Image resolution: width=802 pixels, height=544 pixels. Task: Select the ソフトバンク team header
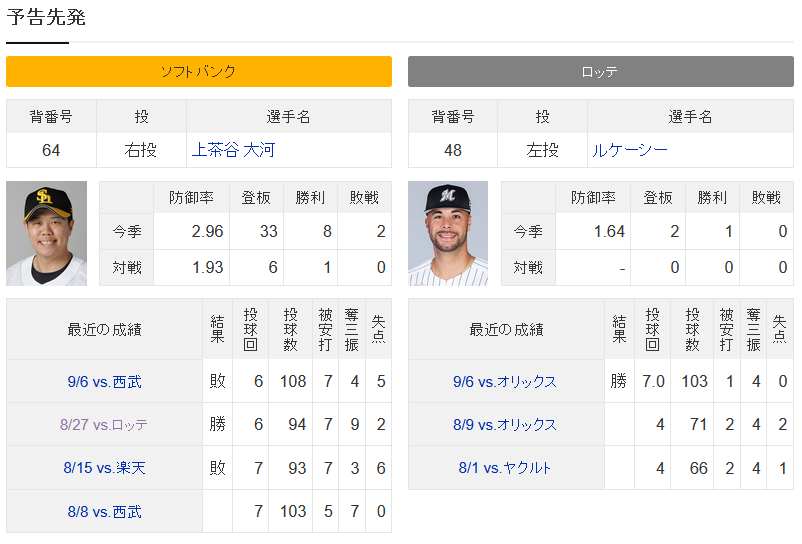pos(199,72)
